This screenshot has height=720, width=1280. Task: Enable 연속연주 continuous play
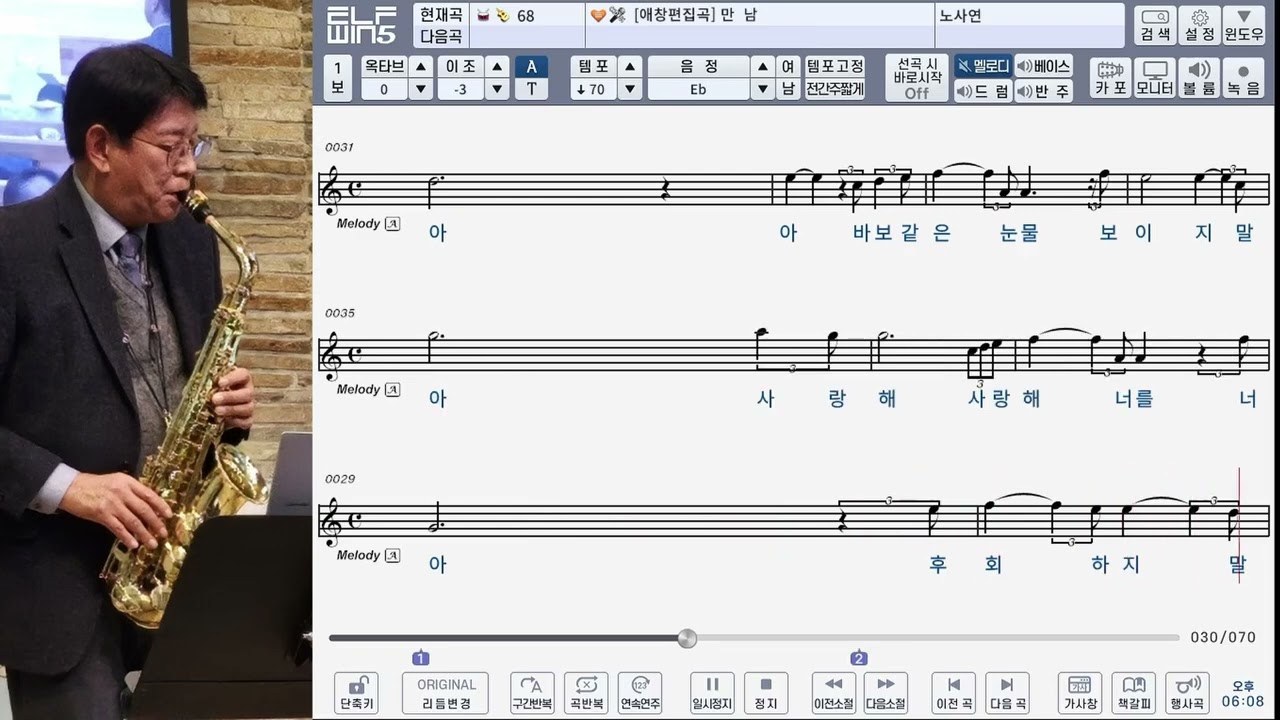tap(640, 693)
